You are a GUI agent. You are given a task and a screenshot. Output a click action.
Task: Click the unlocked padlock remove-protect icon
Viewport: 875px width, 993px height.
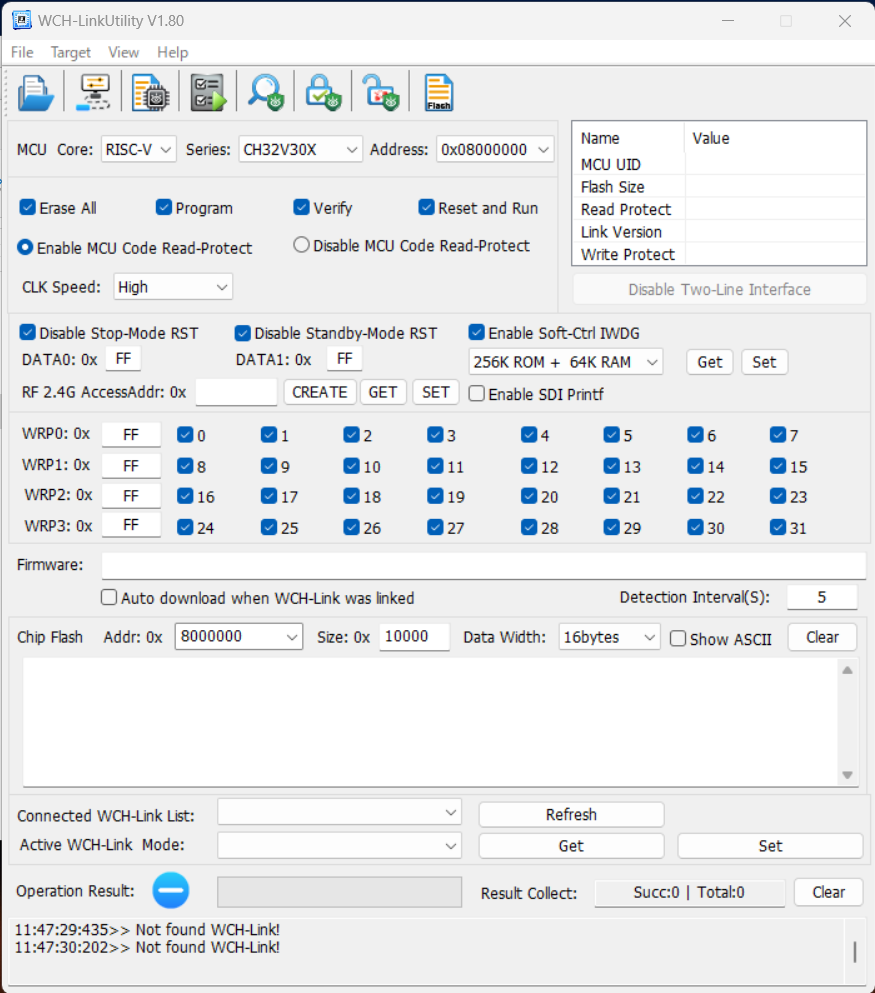[x=381, y=92]
